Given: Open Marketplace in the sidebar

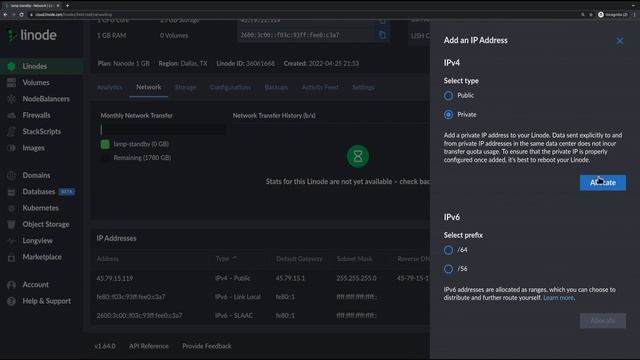Looking at the screenshot, I should coord(41,257).
